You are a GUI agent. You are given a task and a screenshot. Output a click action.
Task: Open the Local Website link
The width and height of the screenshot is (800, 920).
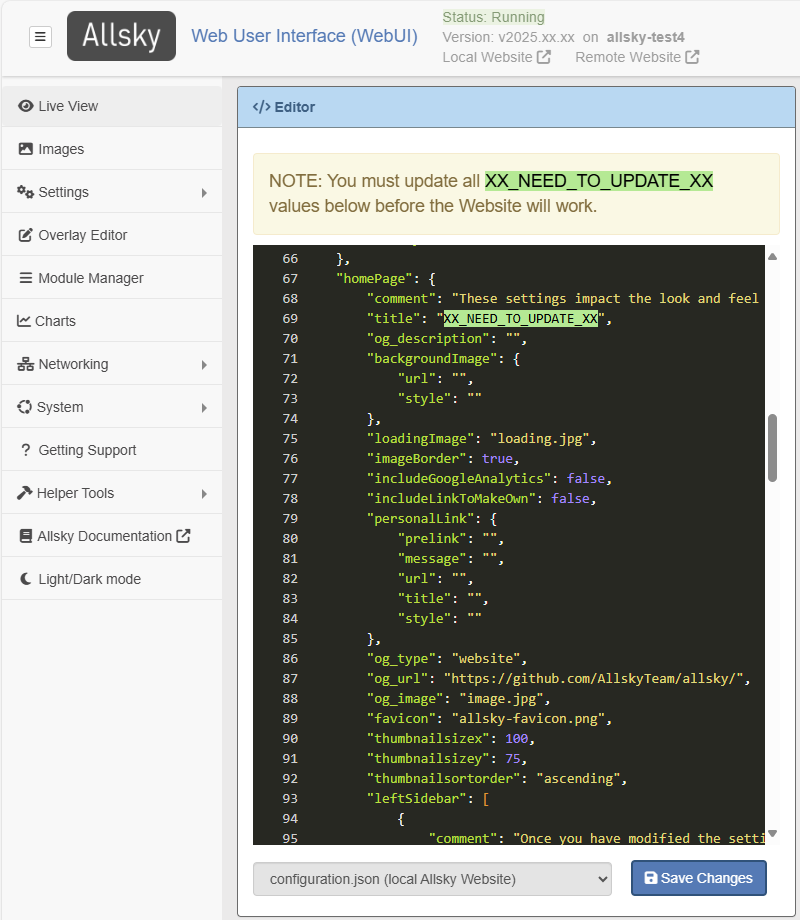tap(496, 57)
